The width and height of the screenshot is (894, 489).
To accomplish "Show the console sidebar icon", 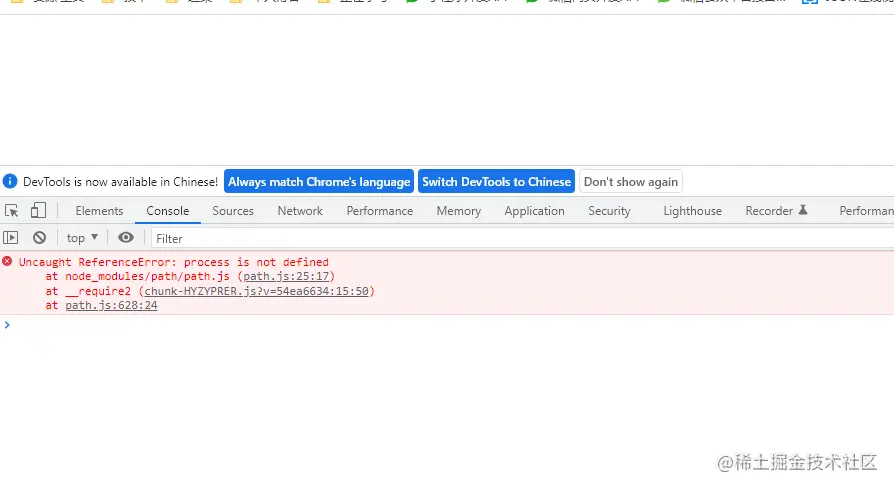I will click(11, 238).
